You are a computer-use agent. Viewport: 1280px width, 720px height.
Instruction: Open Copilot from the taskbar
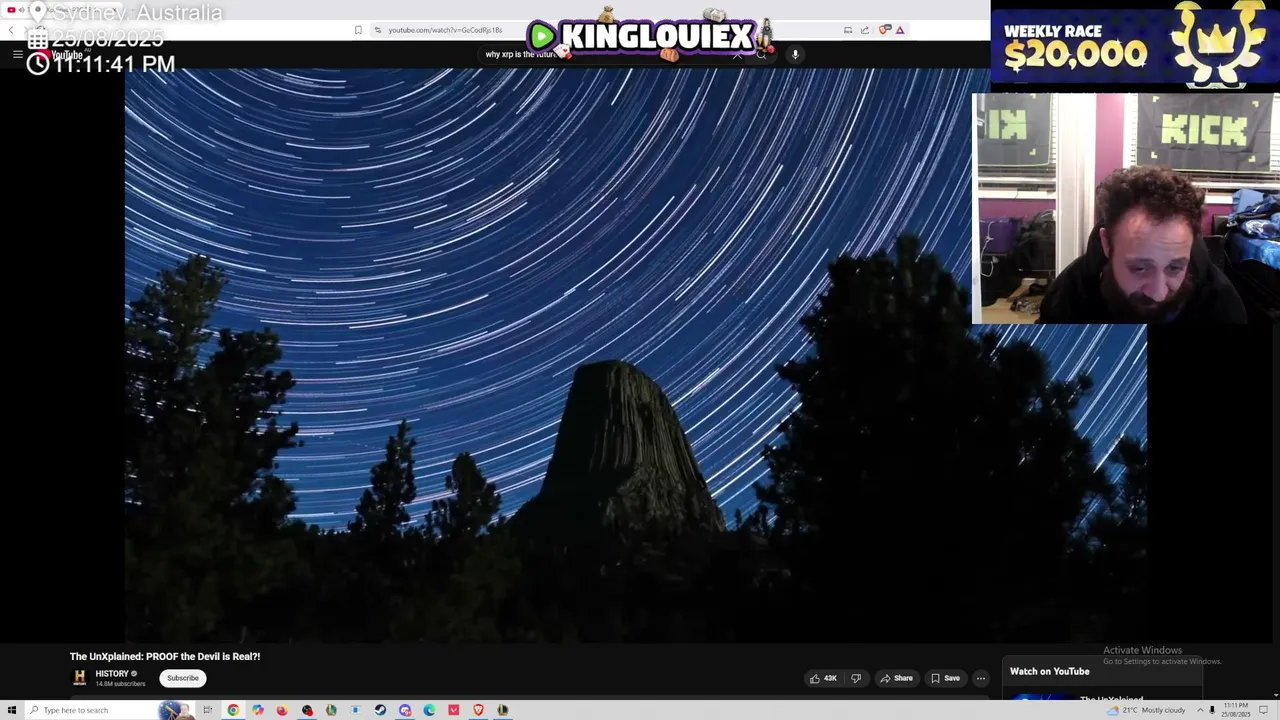[x=257, y=710]
